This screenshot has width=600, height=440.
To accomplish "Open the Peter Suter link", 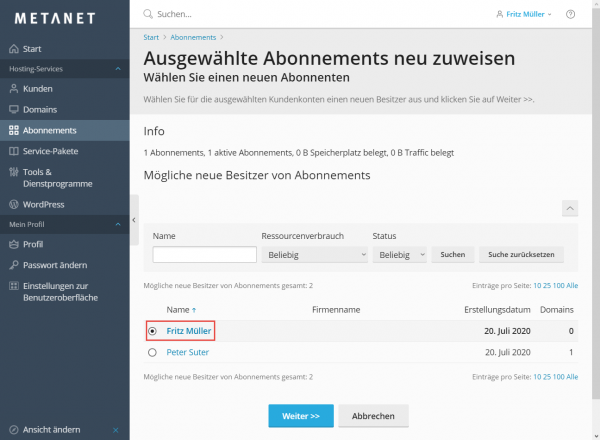I will (x=187, y=352).
